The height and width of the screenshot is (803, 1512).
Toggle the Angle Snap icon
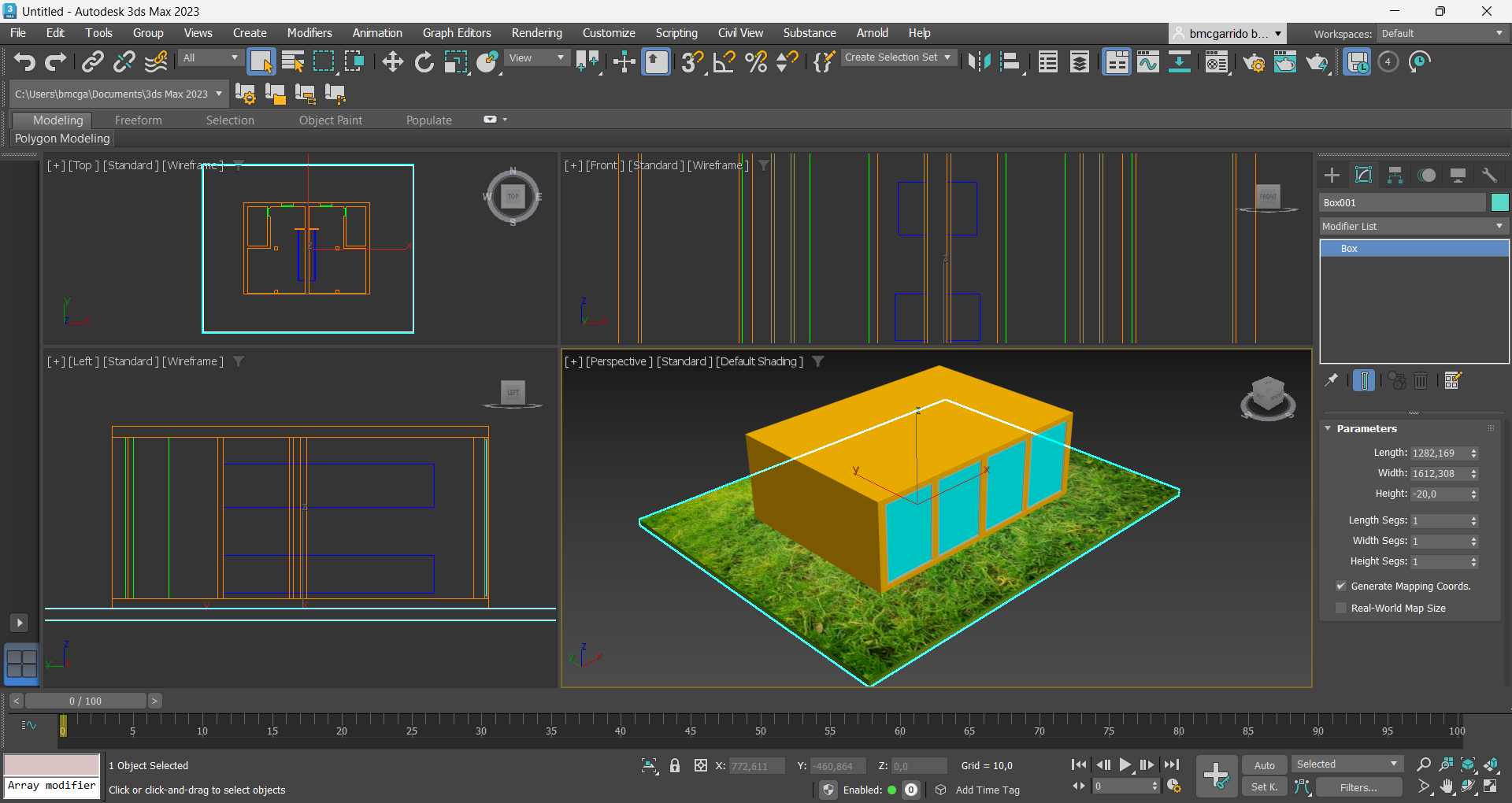click(x=724, y=61)
